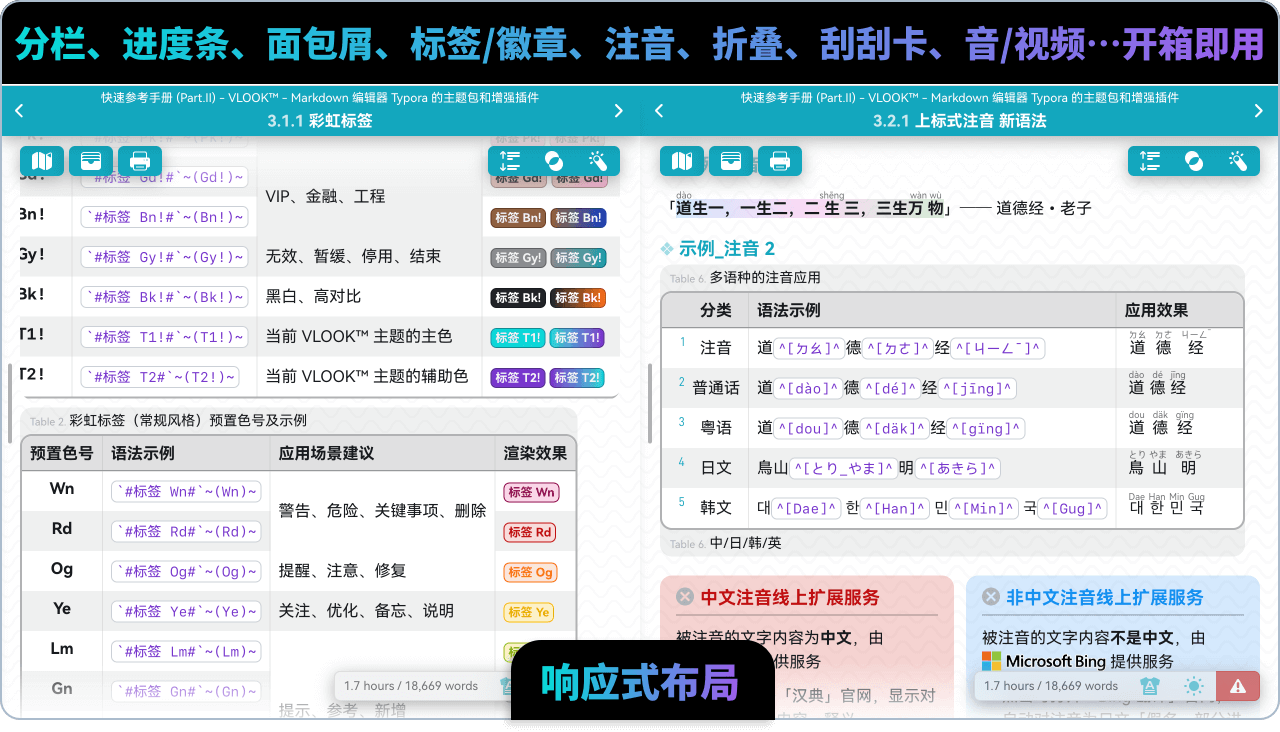Click code sample #标签 Bk!#`~(Bk!)~
Viewport: 1280px width, 732px height.
[x=165, y=297]
